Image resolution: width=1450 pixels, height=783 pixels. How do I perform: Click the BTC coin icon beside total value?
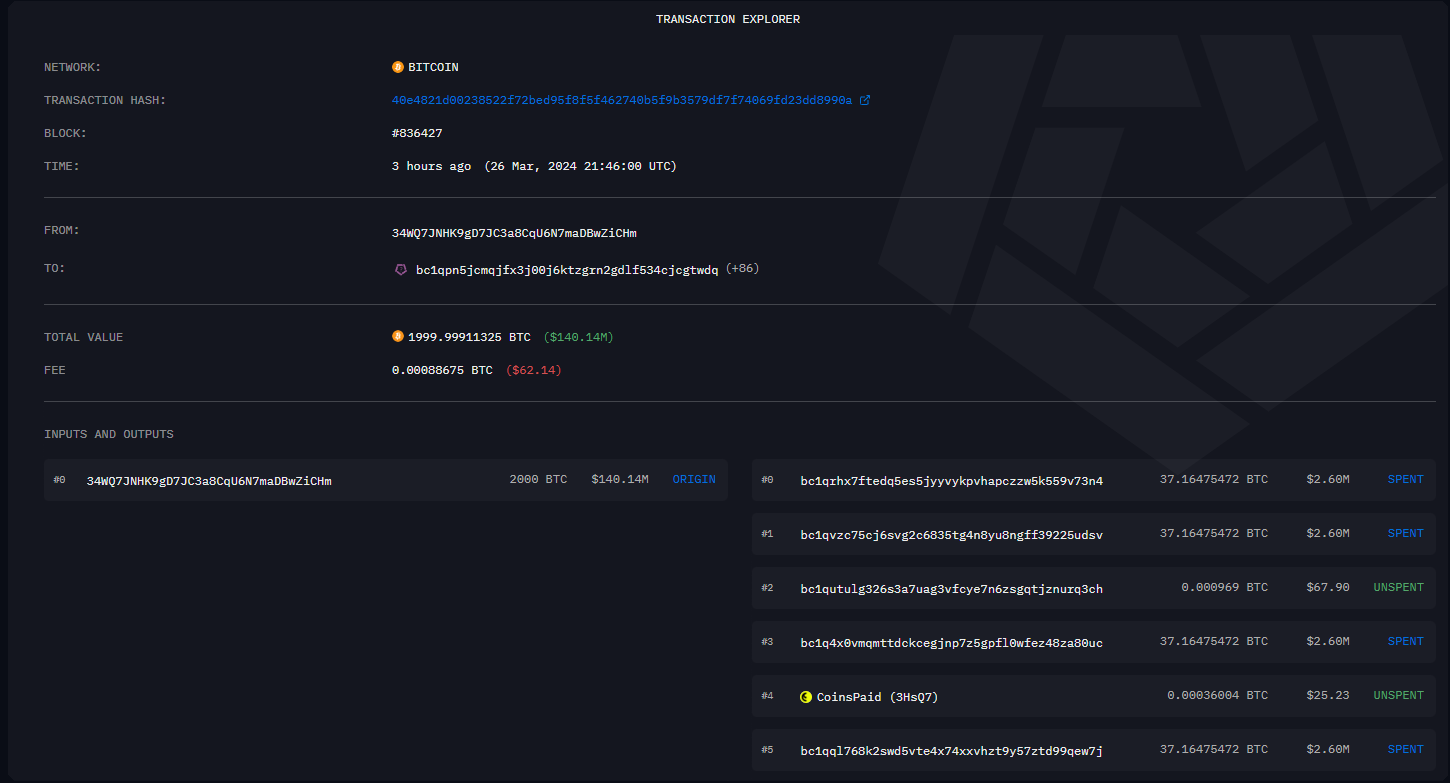398,337
